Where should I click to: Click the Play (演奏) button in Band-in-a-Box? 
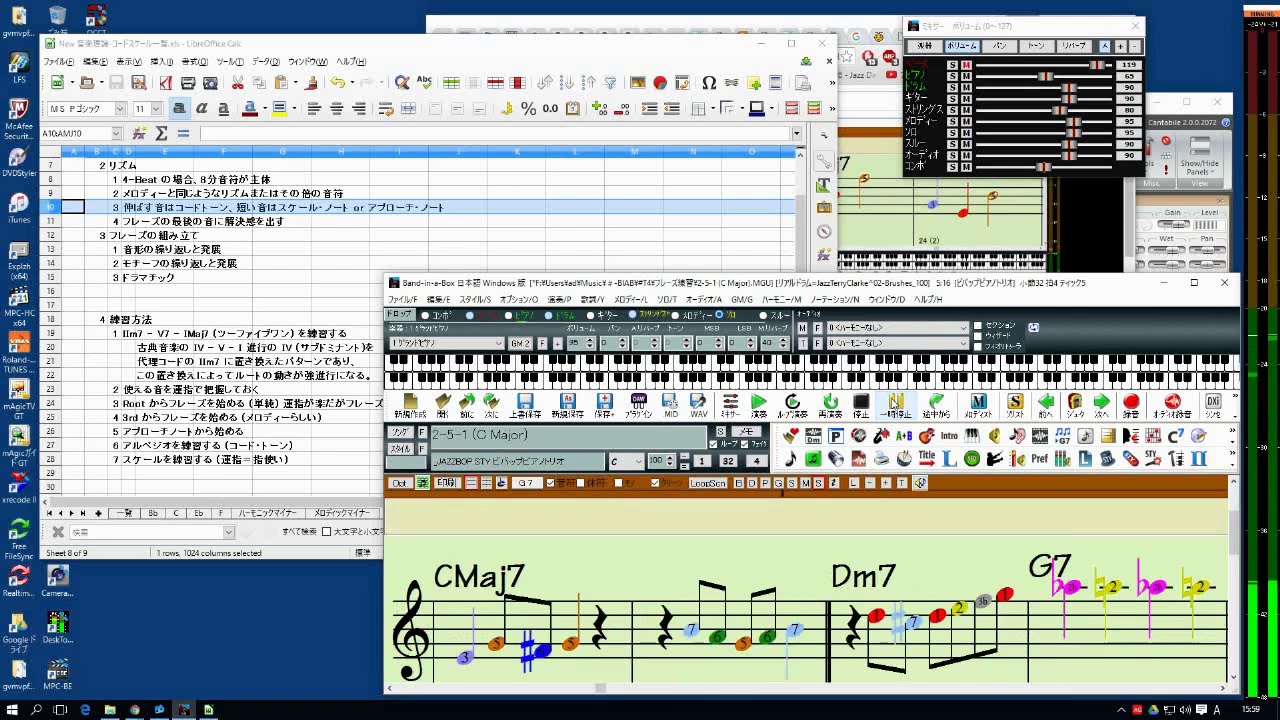[759, 405]
